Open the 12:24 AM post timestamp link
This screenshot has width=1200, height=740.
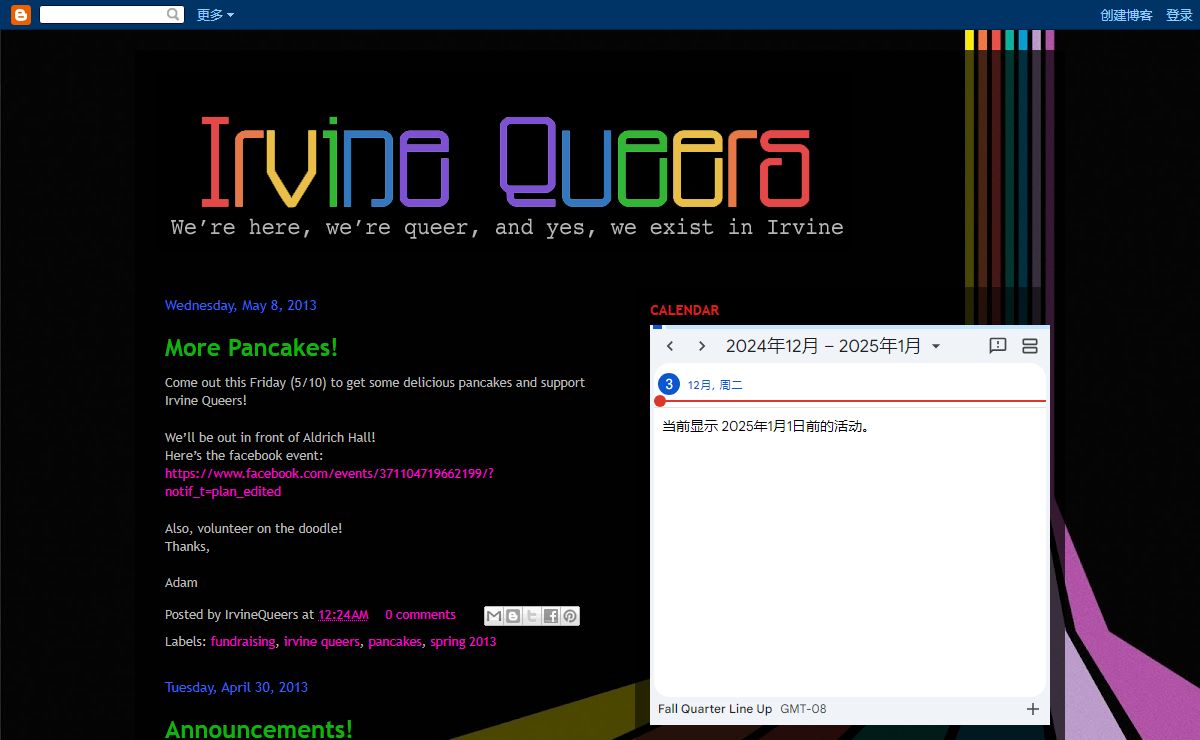point(343,615)
